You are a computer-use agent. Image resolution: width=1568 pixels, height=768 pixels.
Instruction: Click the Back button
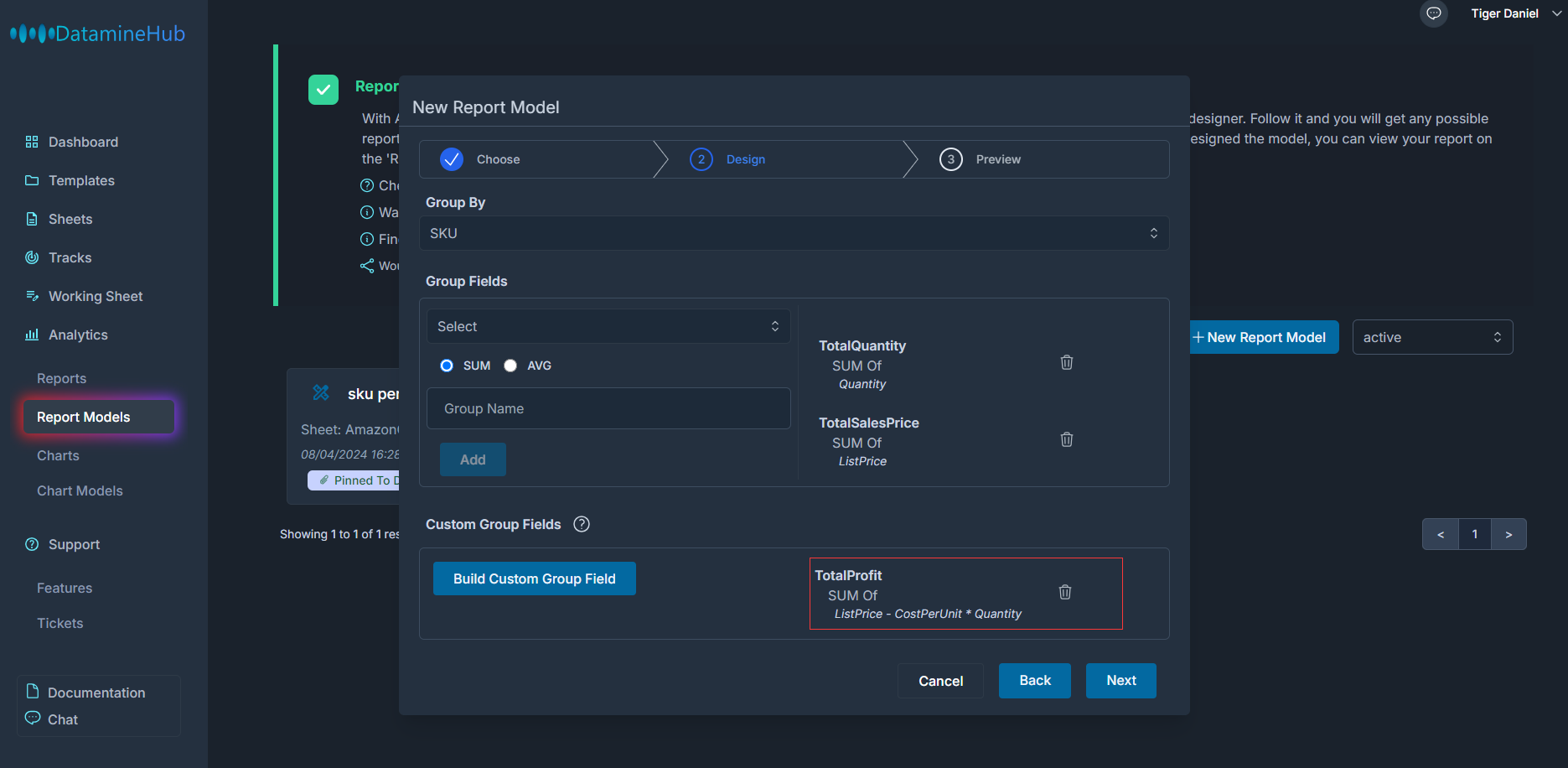coord(1035,681)
